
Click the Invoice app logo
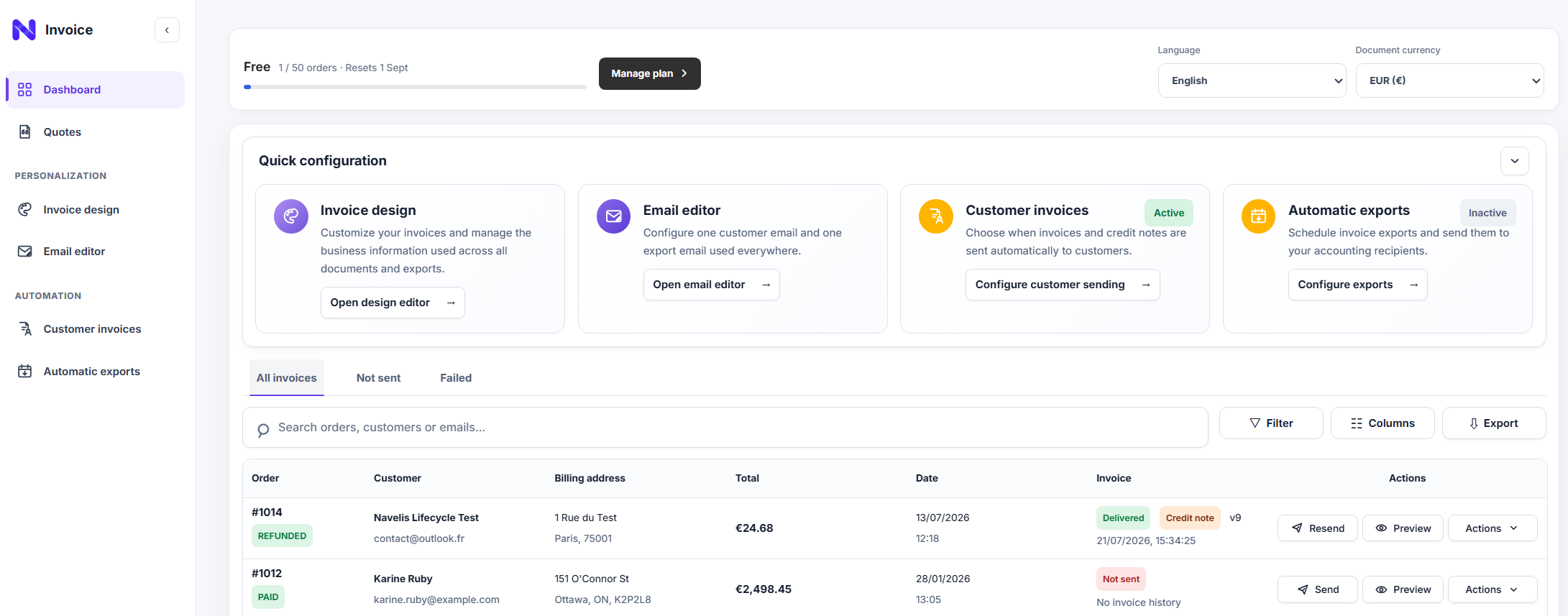[24, 29]
